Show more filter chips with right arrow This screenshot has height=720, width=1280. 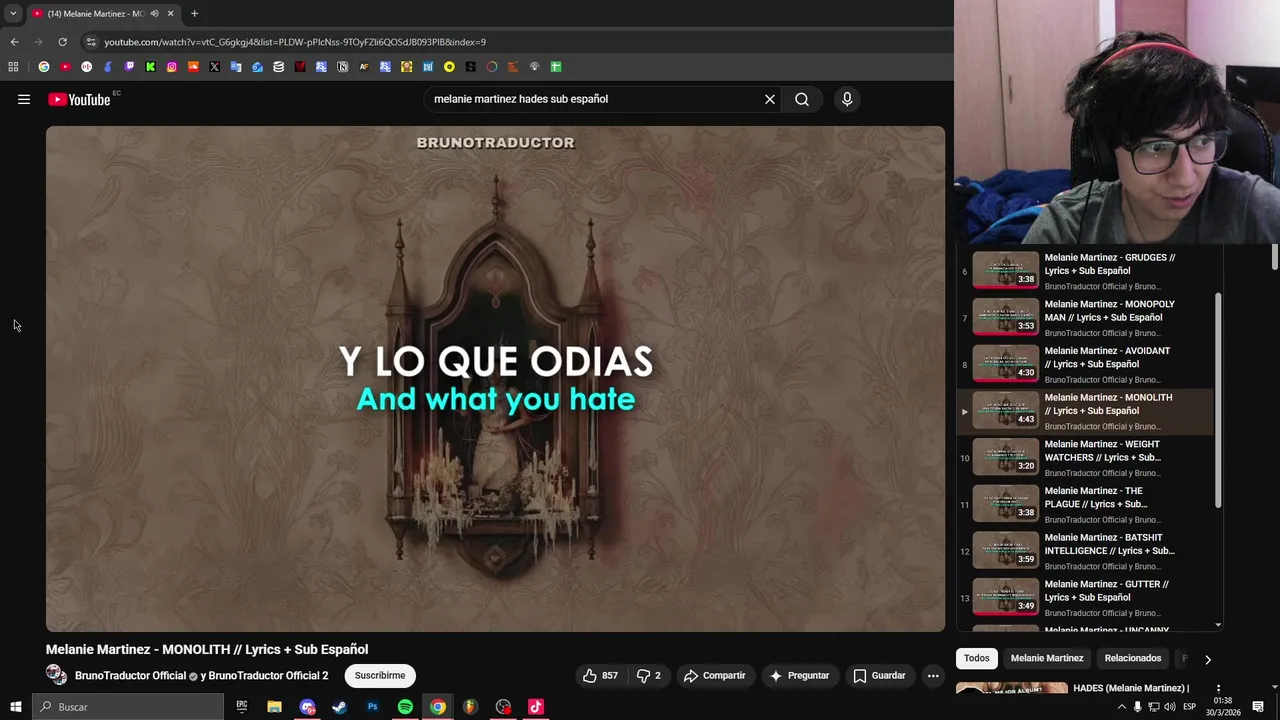(1207, 659)
